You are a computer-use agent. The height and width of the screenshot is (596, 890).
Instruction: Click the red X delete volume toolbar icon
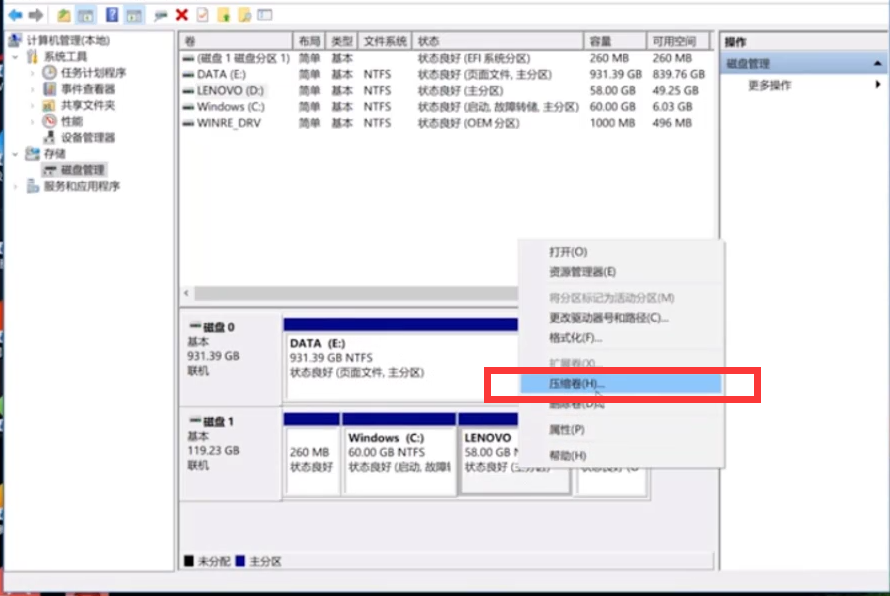181,14
